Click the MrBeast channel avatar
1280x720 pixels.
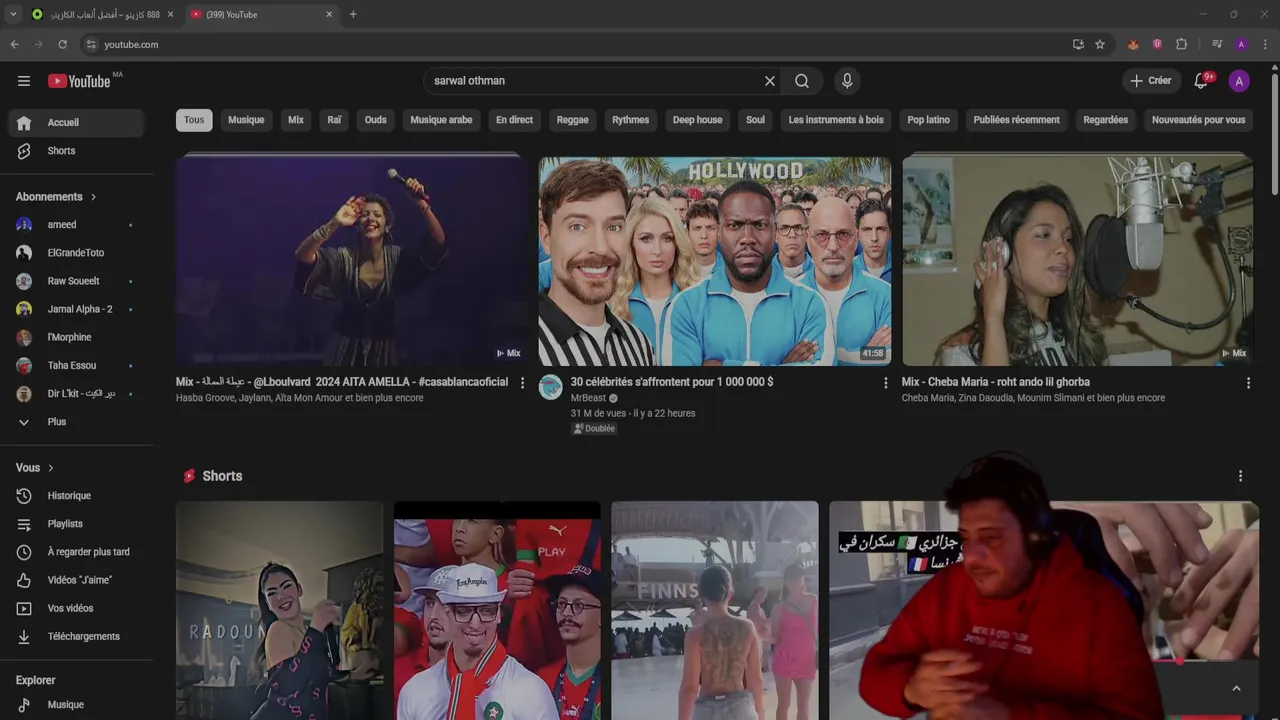[551, 387]
